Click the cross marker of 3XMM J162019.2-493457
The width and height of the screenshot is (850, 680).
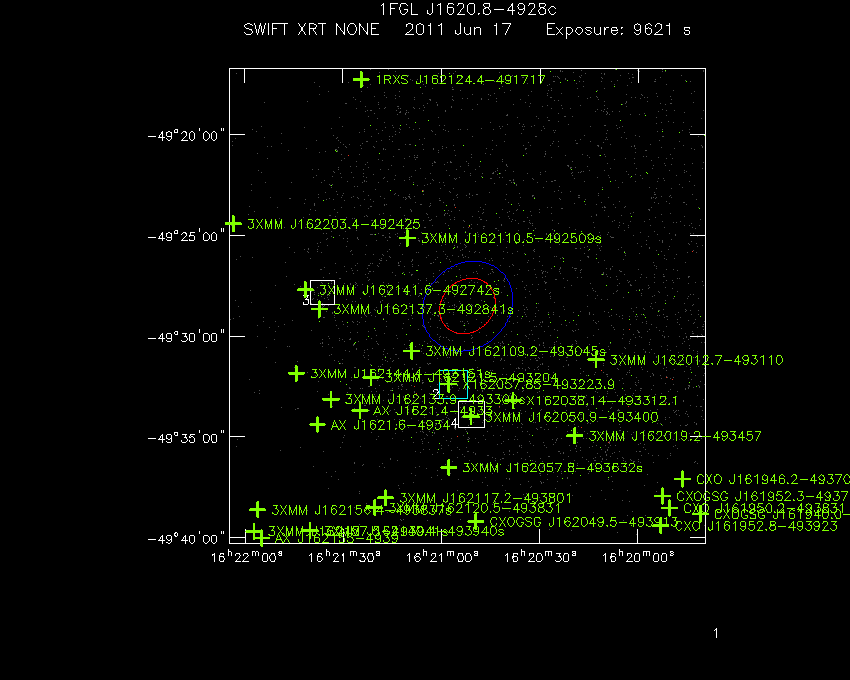pyautogui.click(x=575, y=435)
